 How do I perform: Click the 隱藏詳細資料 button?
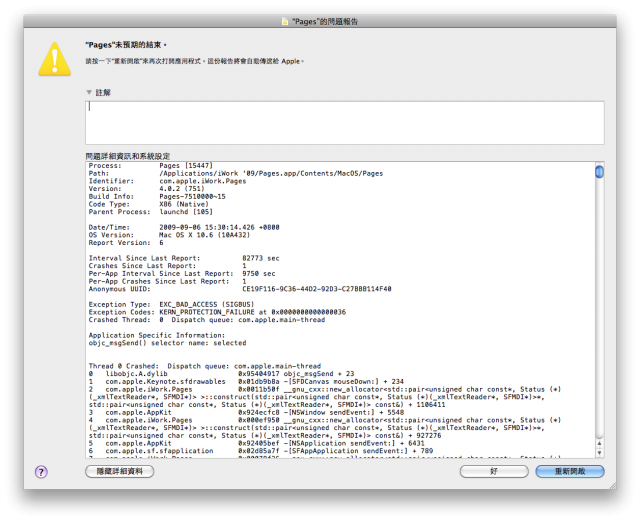click(120, 471)
